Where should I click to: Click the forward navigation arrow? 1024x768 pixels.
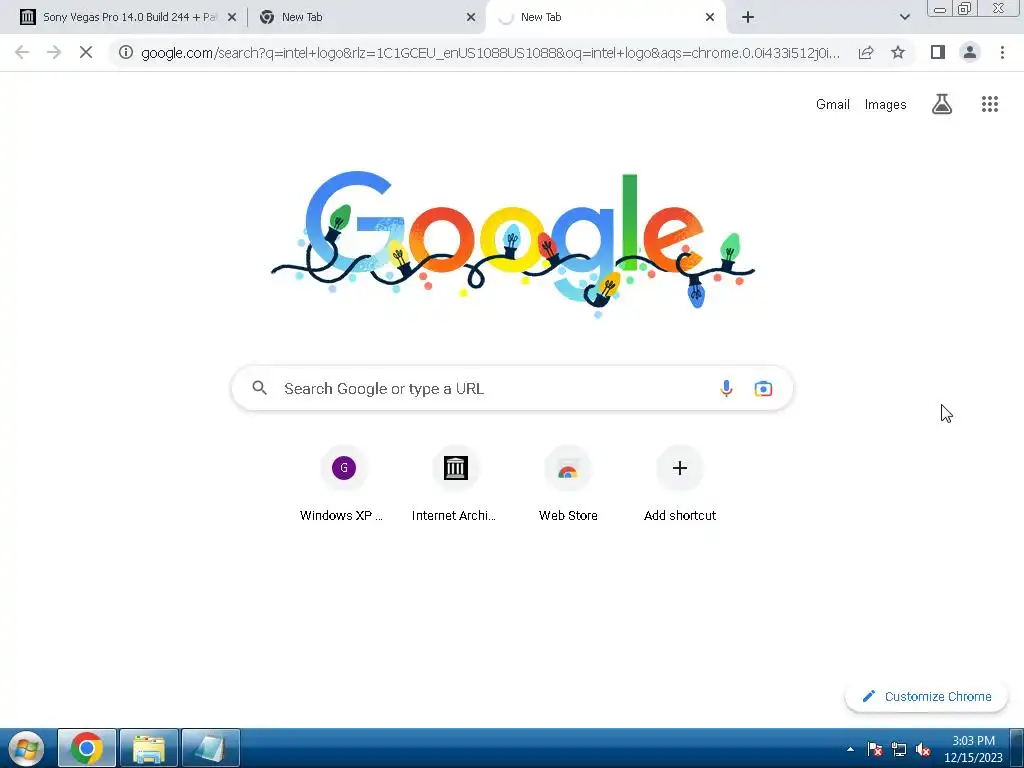click(x=54, y=52)
